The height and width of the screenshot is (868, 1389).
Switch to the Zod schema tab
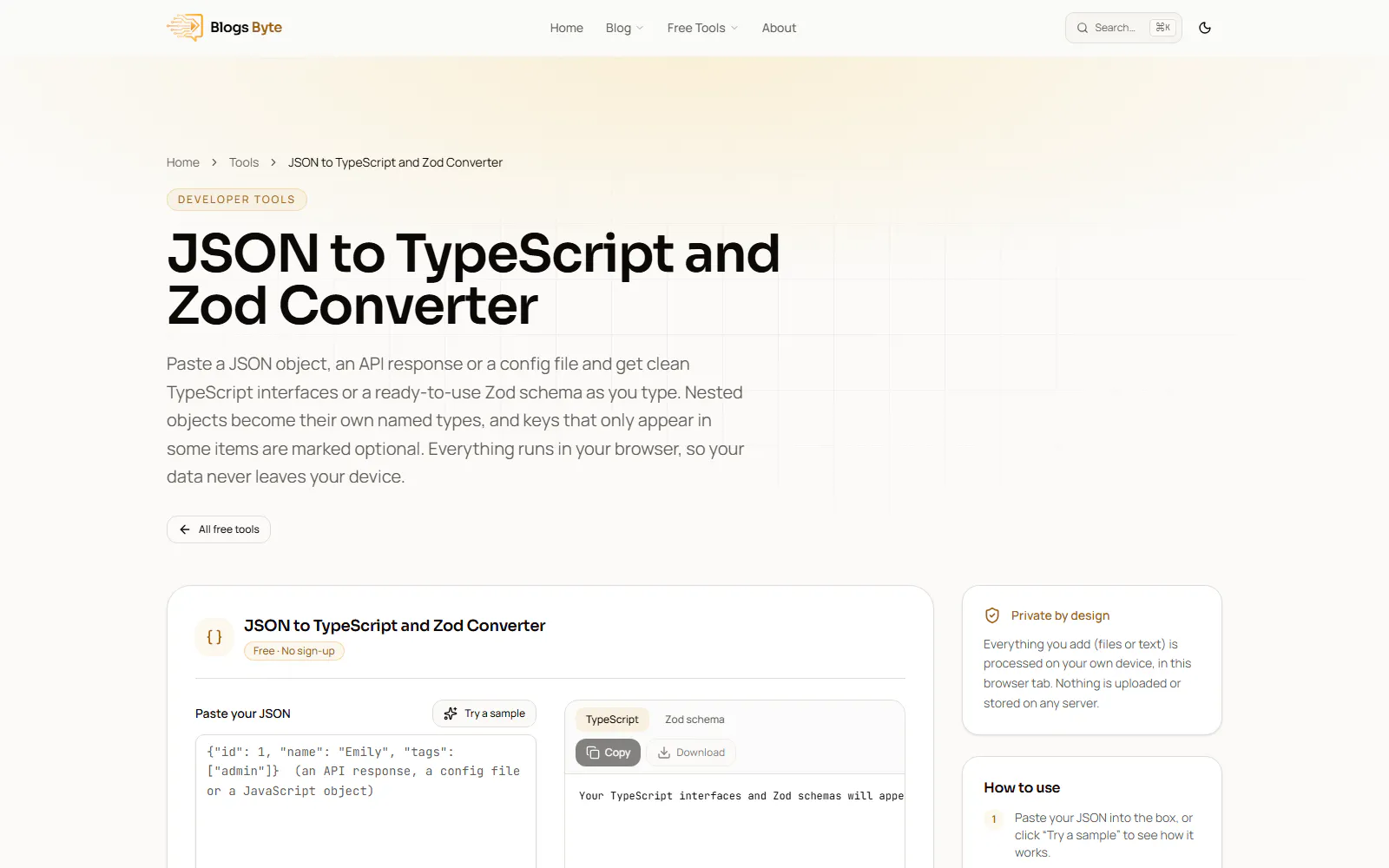(694, 720)
